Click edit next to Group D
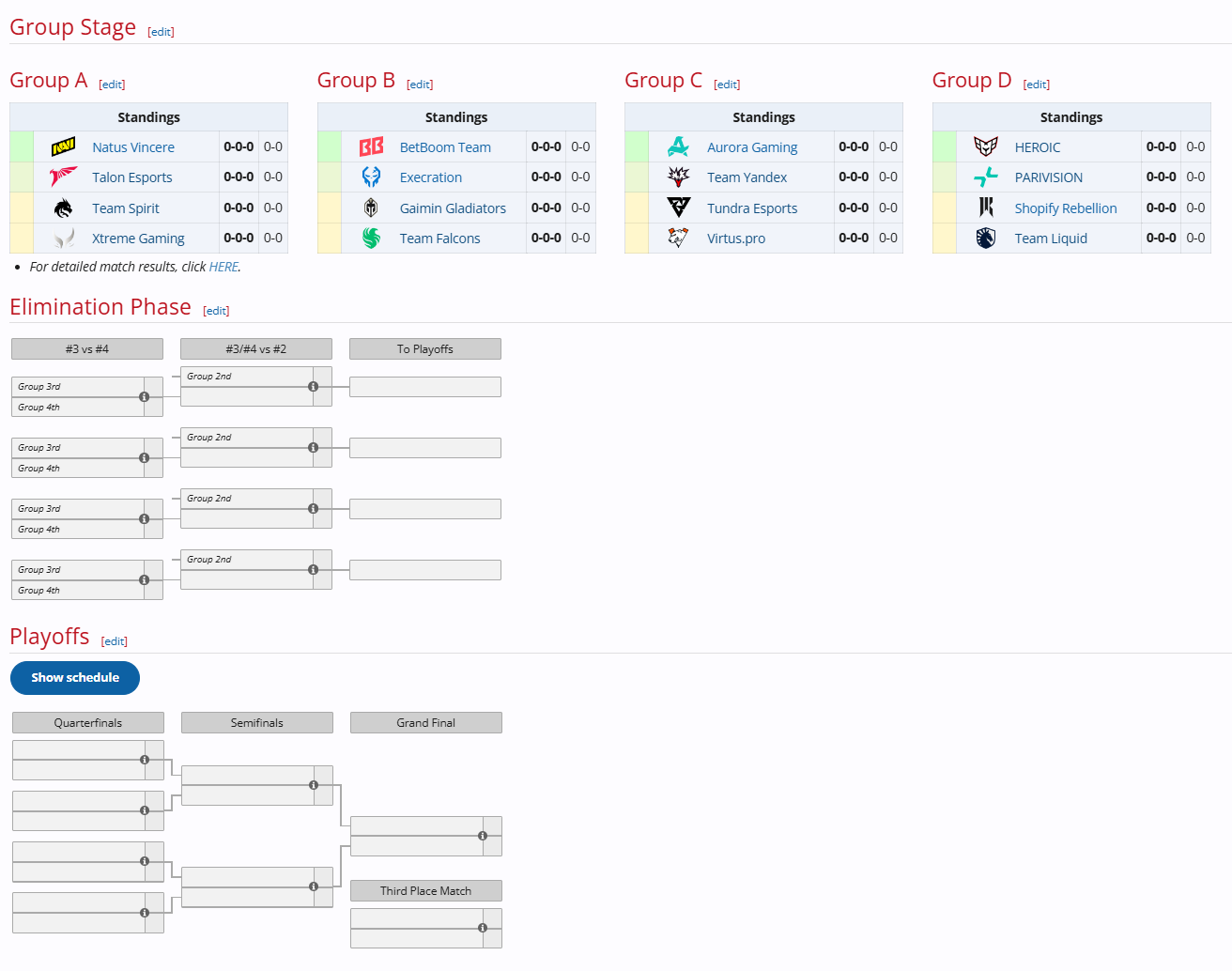 1037,85
